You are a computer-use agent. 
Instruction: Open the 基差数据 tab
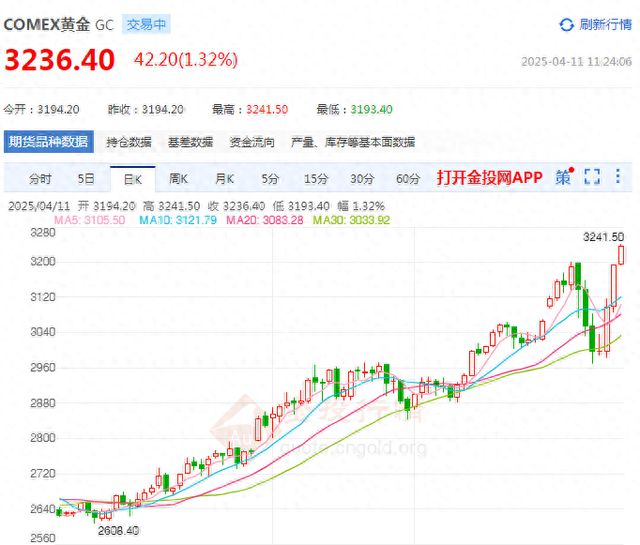click(x=190, y=142)
